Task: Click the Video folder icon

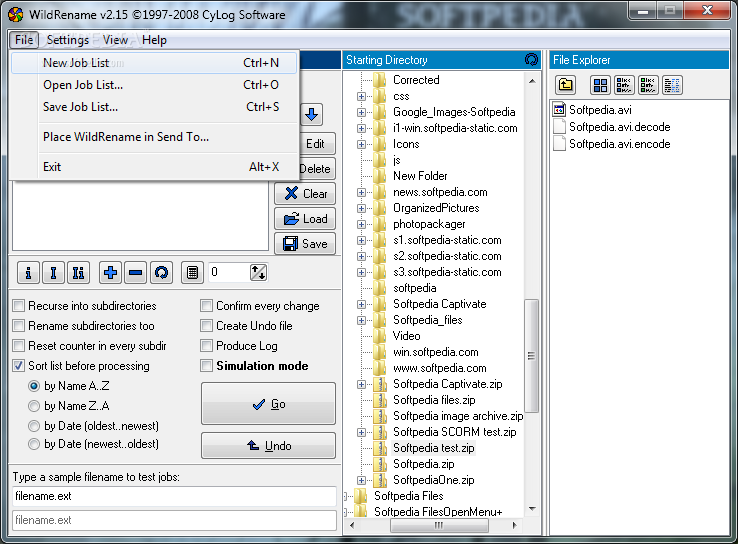Action: pyautogui.click(x=380, y=336)
